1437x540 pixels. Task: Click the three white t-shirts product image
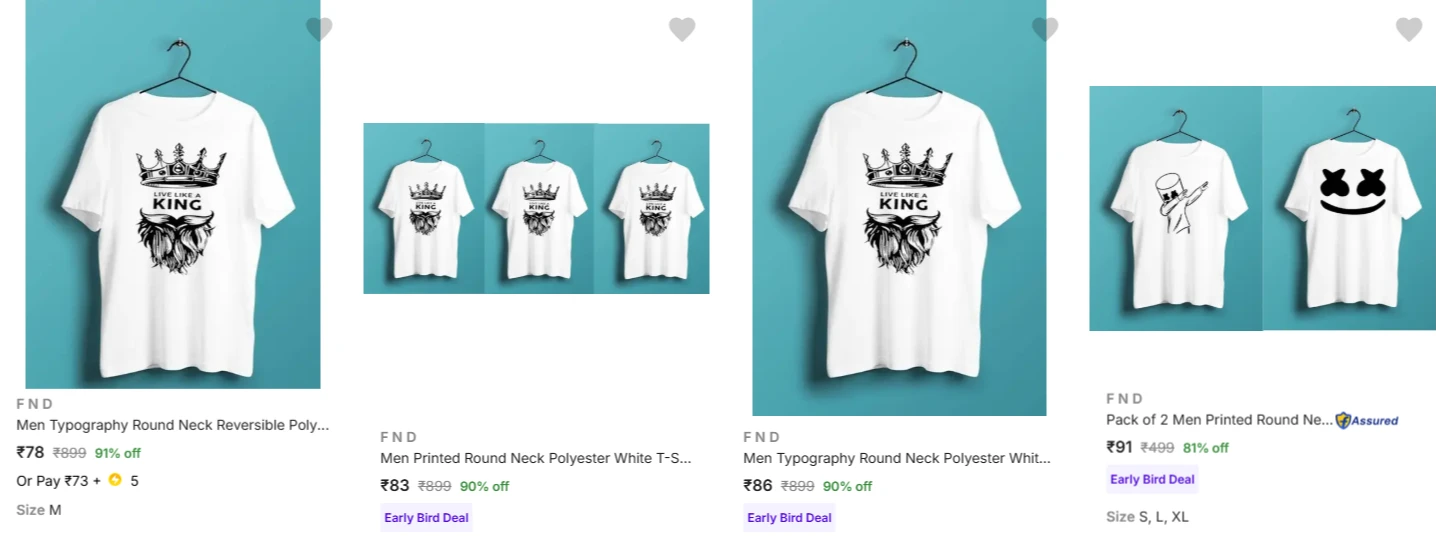click(536, 208)
